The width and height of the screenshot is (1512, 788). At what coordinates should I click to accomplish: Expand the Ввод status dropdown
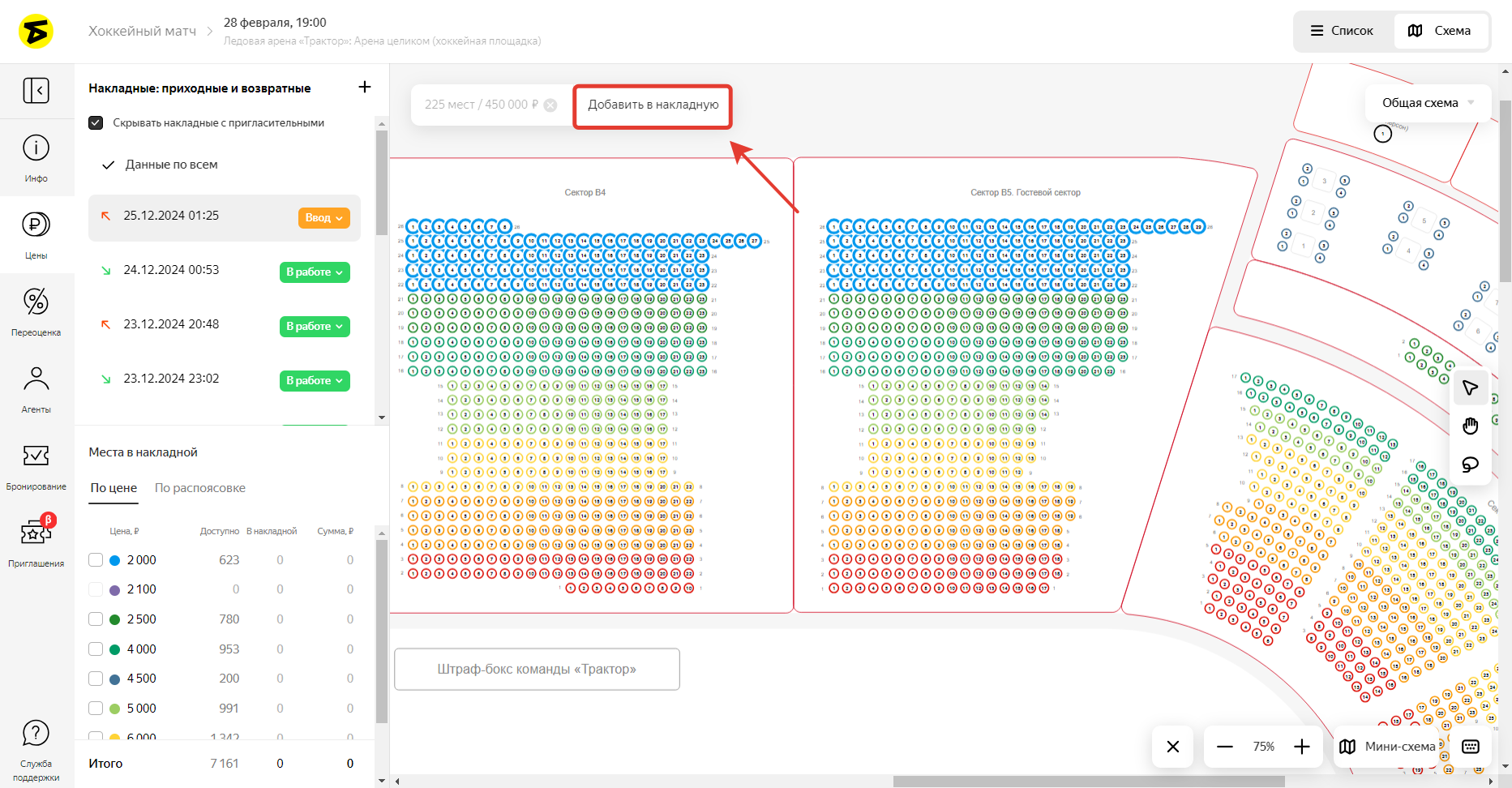[324, 218]
